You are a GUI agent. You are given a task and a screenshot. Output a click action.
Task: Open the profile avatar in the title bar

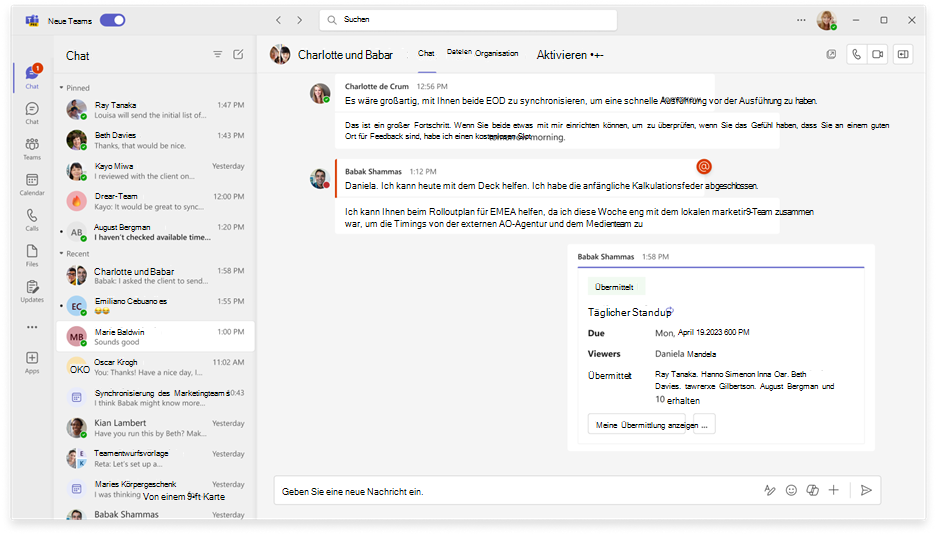pos(827,20)
